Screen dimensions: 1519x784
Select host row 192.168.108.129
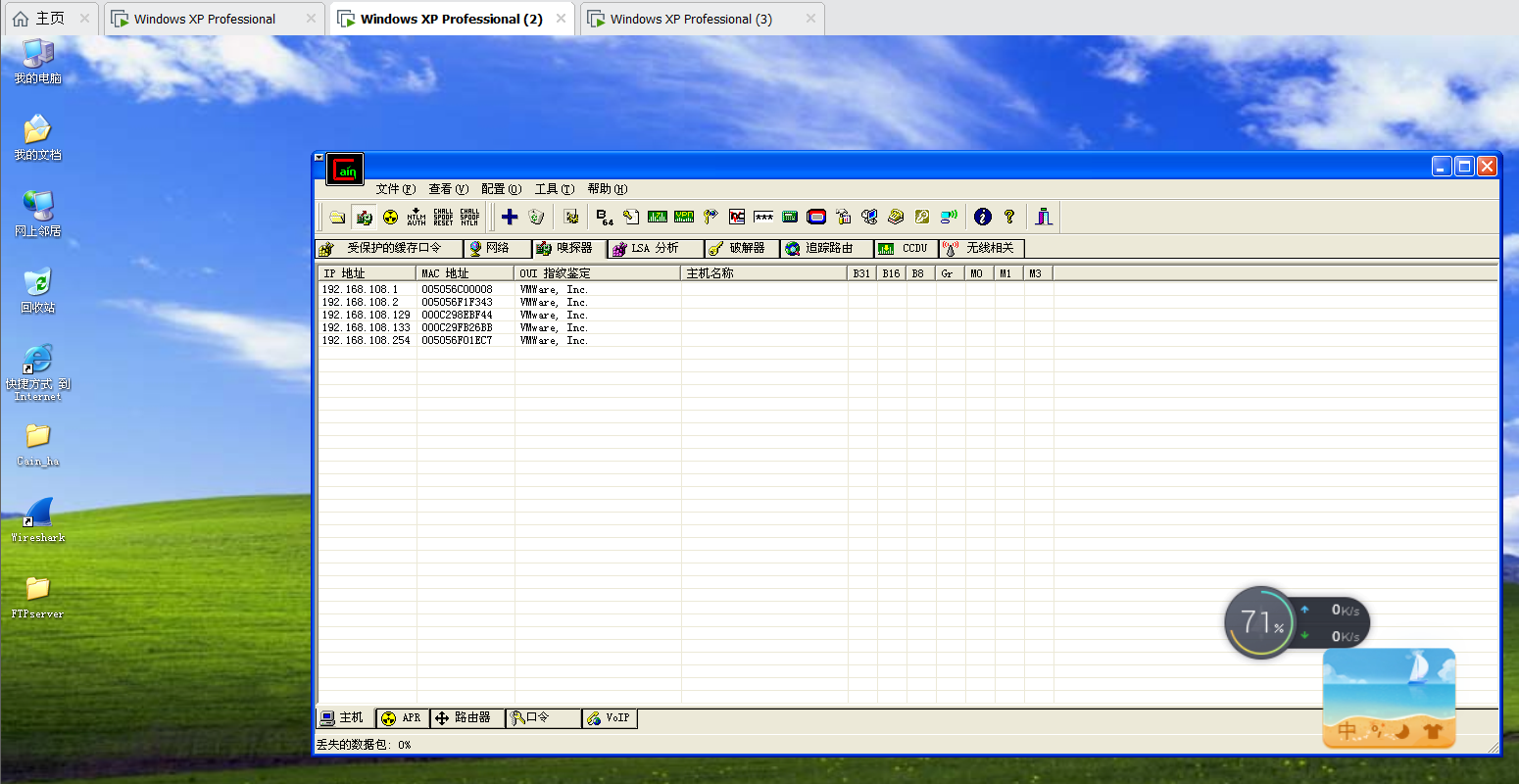point(367,316)
